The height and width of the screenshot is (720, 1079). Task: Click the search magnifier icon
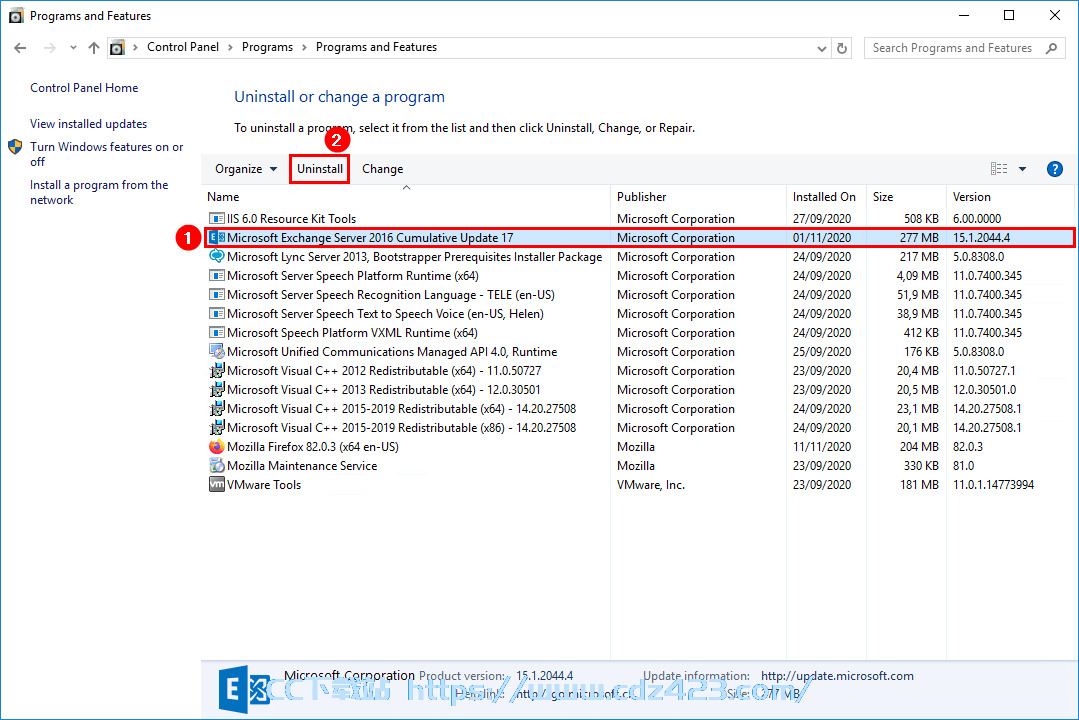tap(1051, 48)
